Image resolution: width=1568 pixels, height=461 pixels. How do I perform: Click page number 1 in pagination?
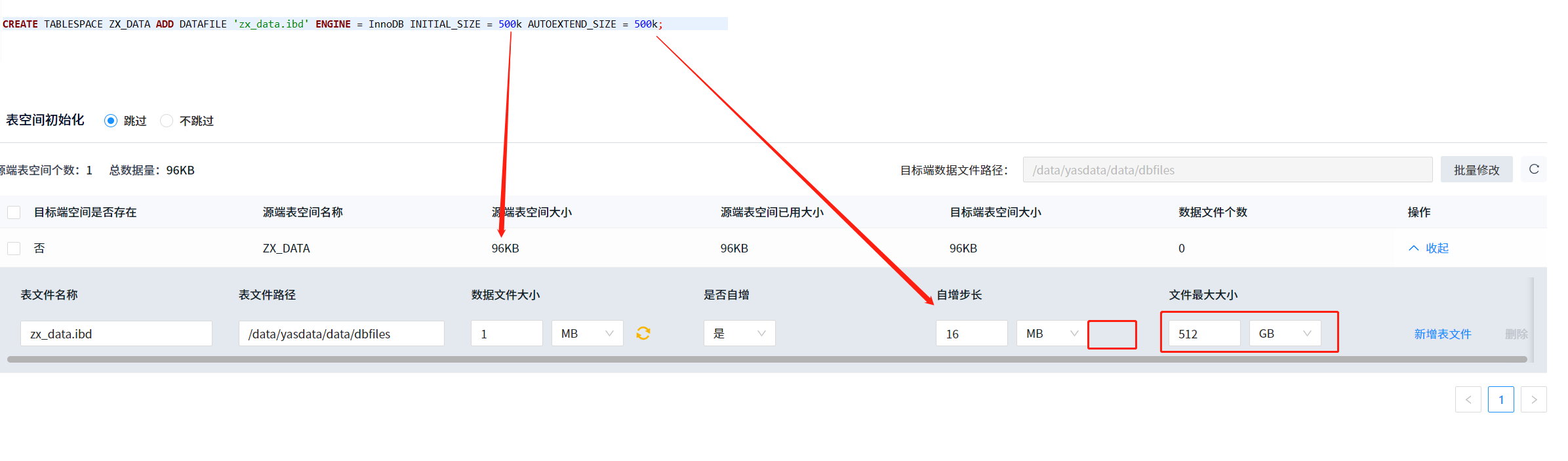point(1500,399)
